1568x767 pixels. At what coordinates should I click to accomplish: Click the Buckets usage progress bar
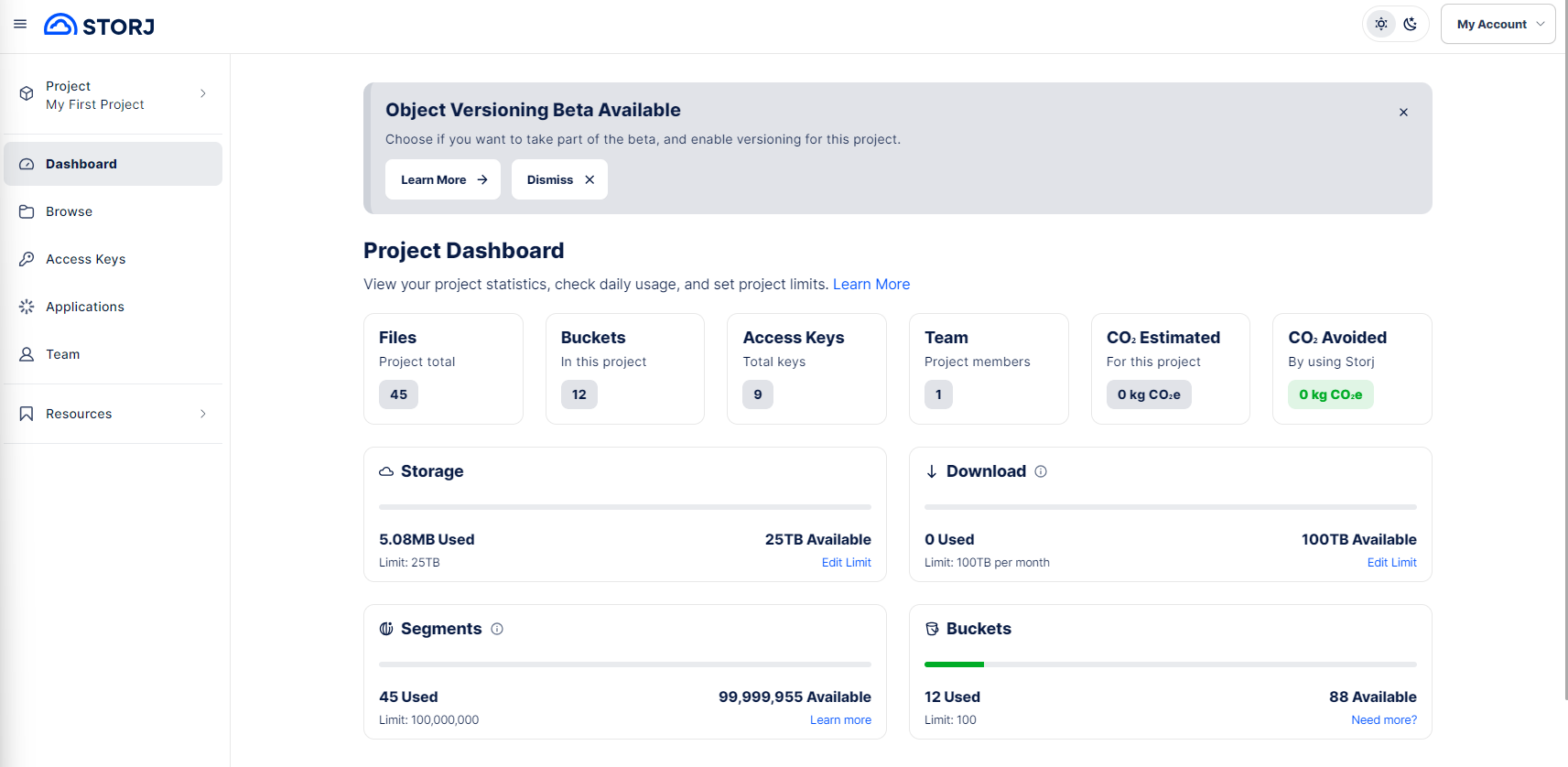click(x=1170, y=664)
